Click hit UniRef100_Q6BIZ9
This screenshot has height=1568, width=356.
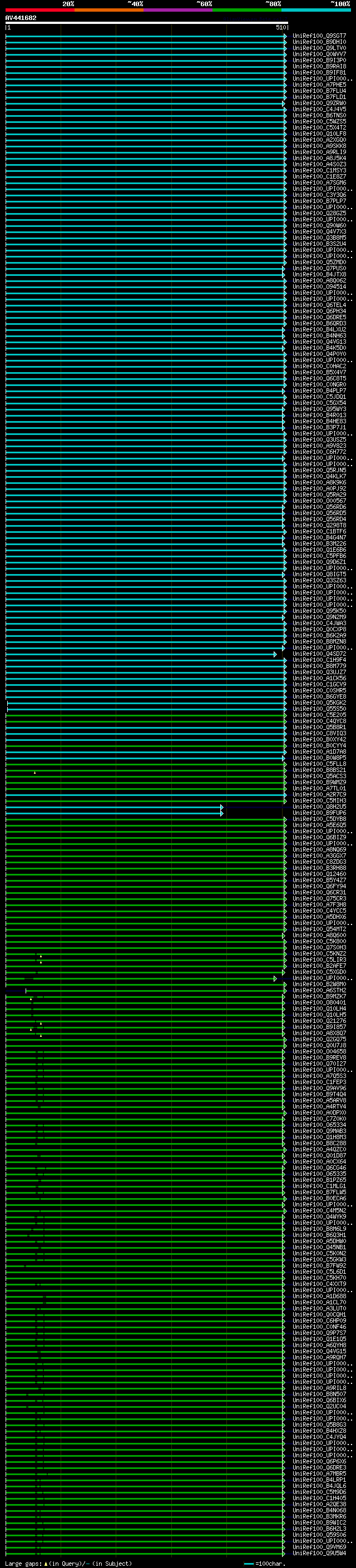point(319,838)
